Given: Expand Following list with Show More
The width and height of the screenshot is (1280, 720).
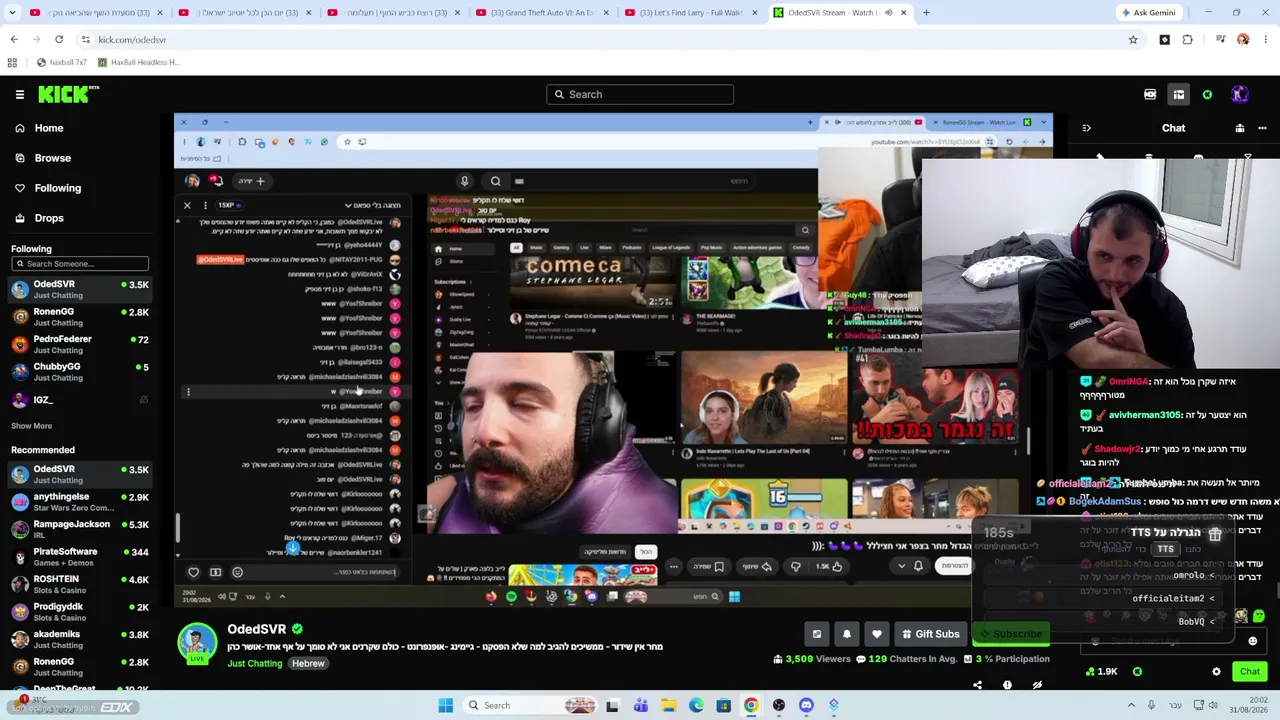Looking at the screenshot, I should click(31, 426).
